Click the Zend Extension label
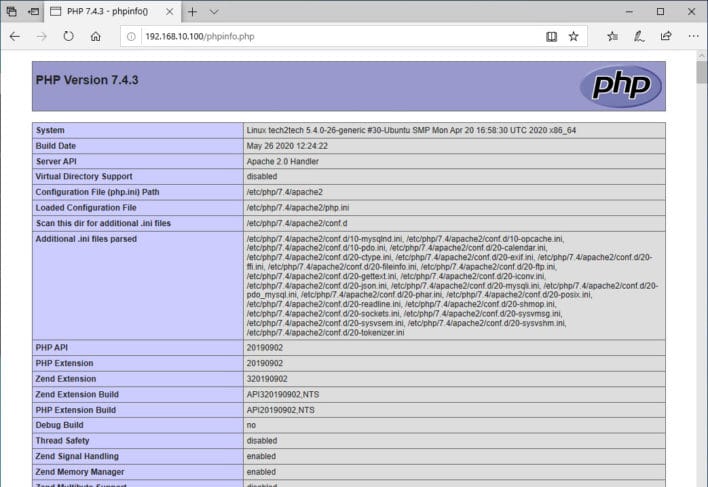Viewport: 708px width, 487px height. [x=65, y=379]
